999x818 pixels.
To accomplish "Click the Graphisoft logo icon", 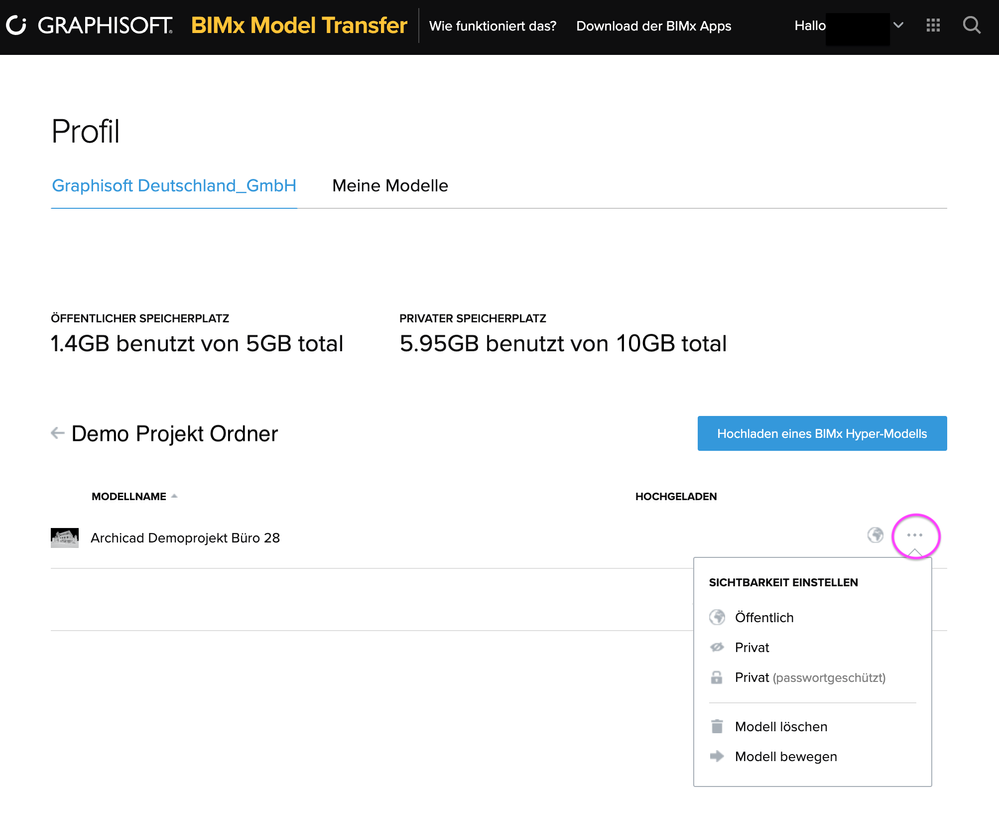I will [16, 25].
